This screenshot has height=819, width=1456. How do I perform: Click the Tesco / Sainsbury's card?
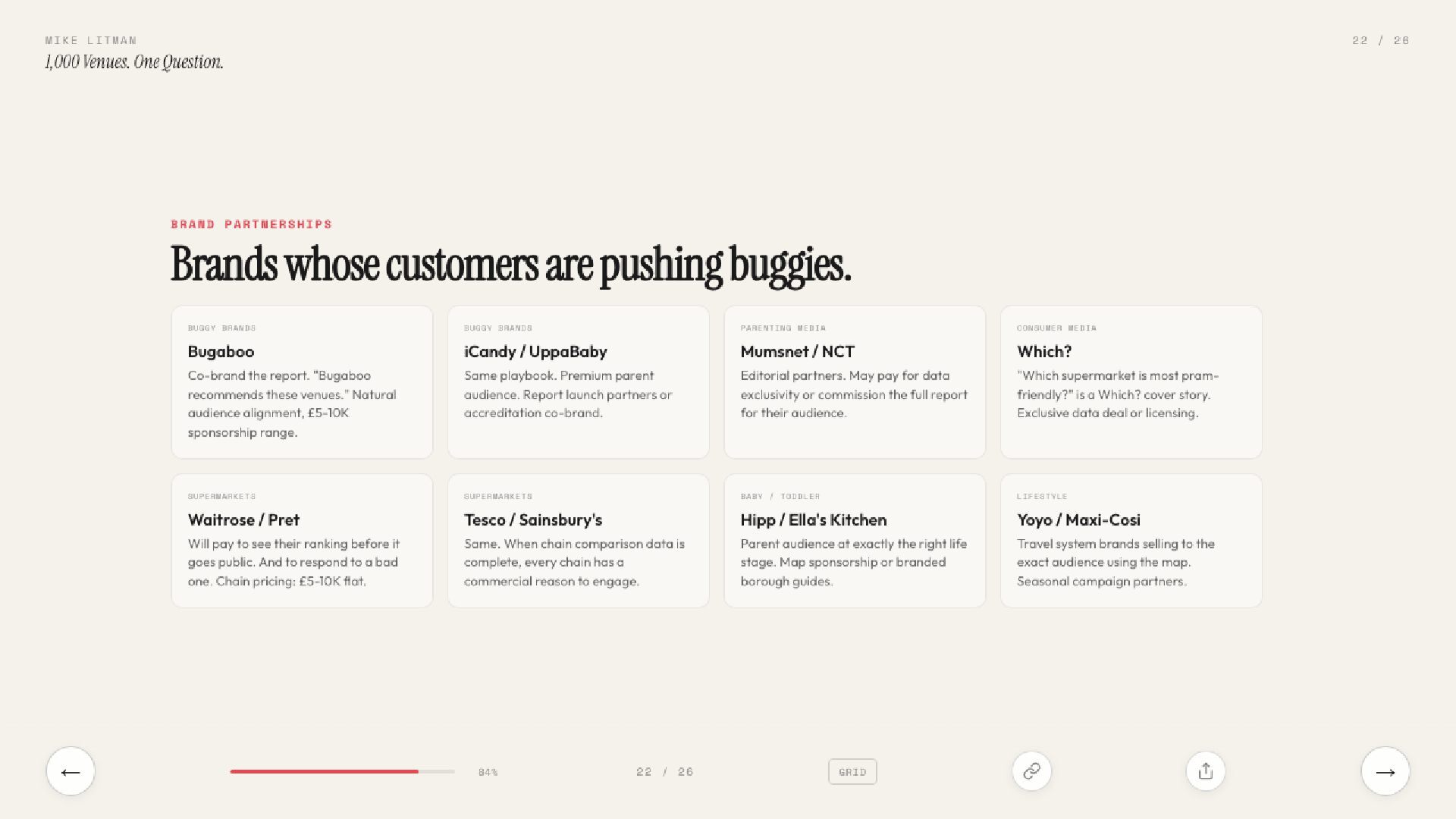pos(578,541)
